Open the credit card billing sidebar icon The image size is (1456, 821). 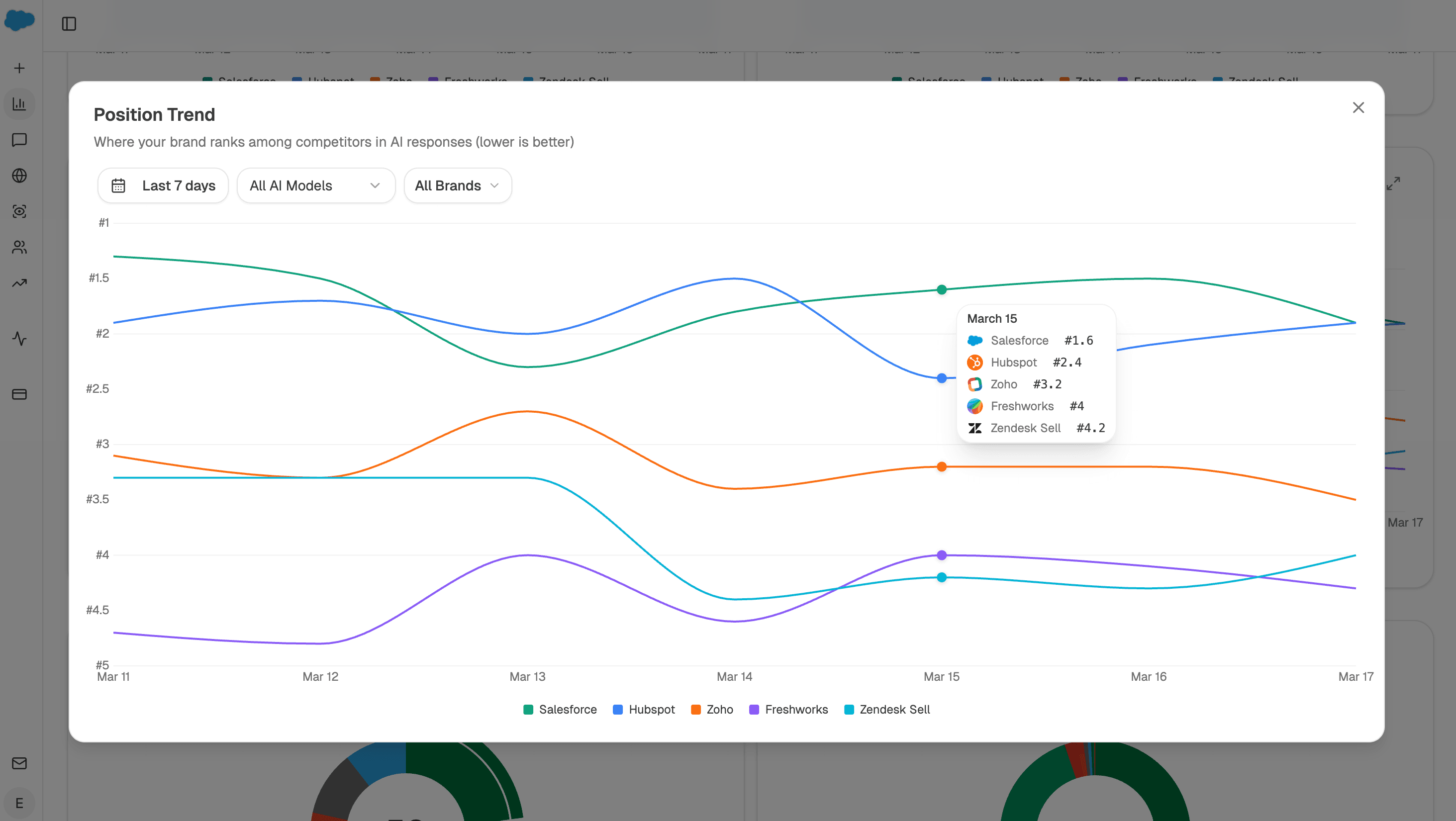[19, 394]
